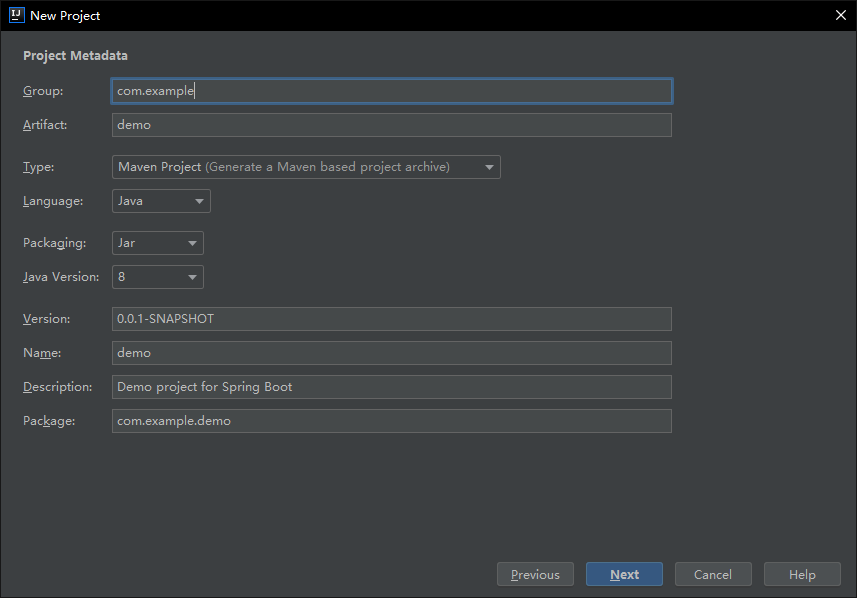Proceed by pressing the Next button
This screenshot has width=857, height=598.
(x=624, y=574)
